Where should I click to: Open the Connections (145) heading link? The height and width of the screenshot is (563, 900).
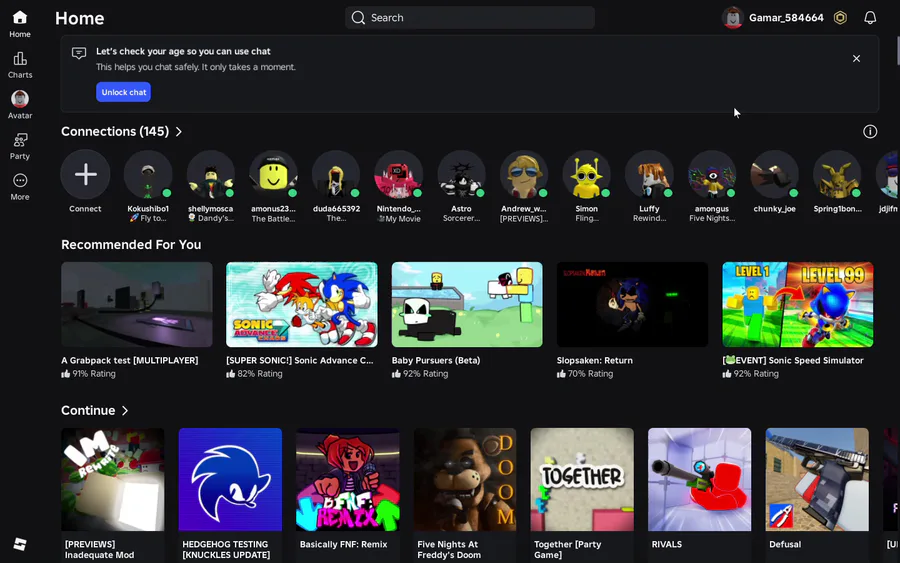point(115,131)
